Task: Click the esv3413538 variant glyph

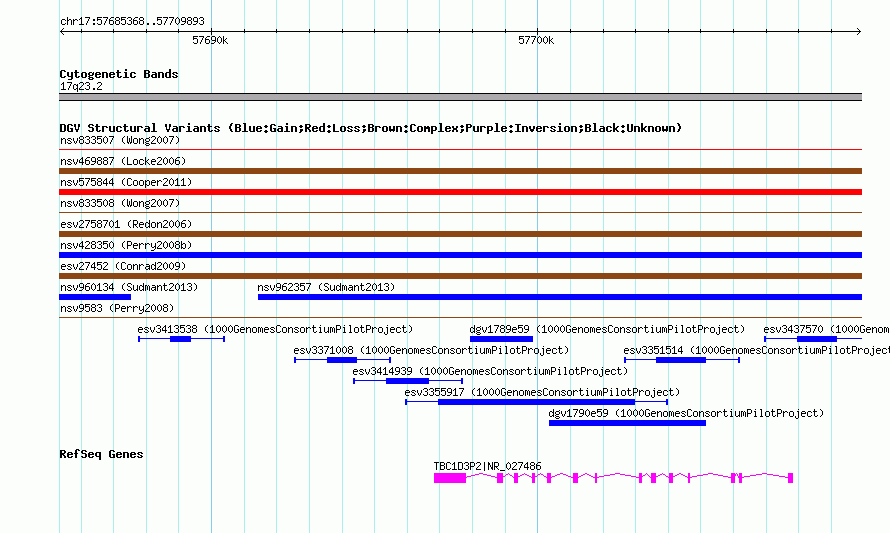Action: coord(182,339)
